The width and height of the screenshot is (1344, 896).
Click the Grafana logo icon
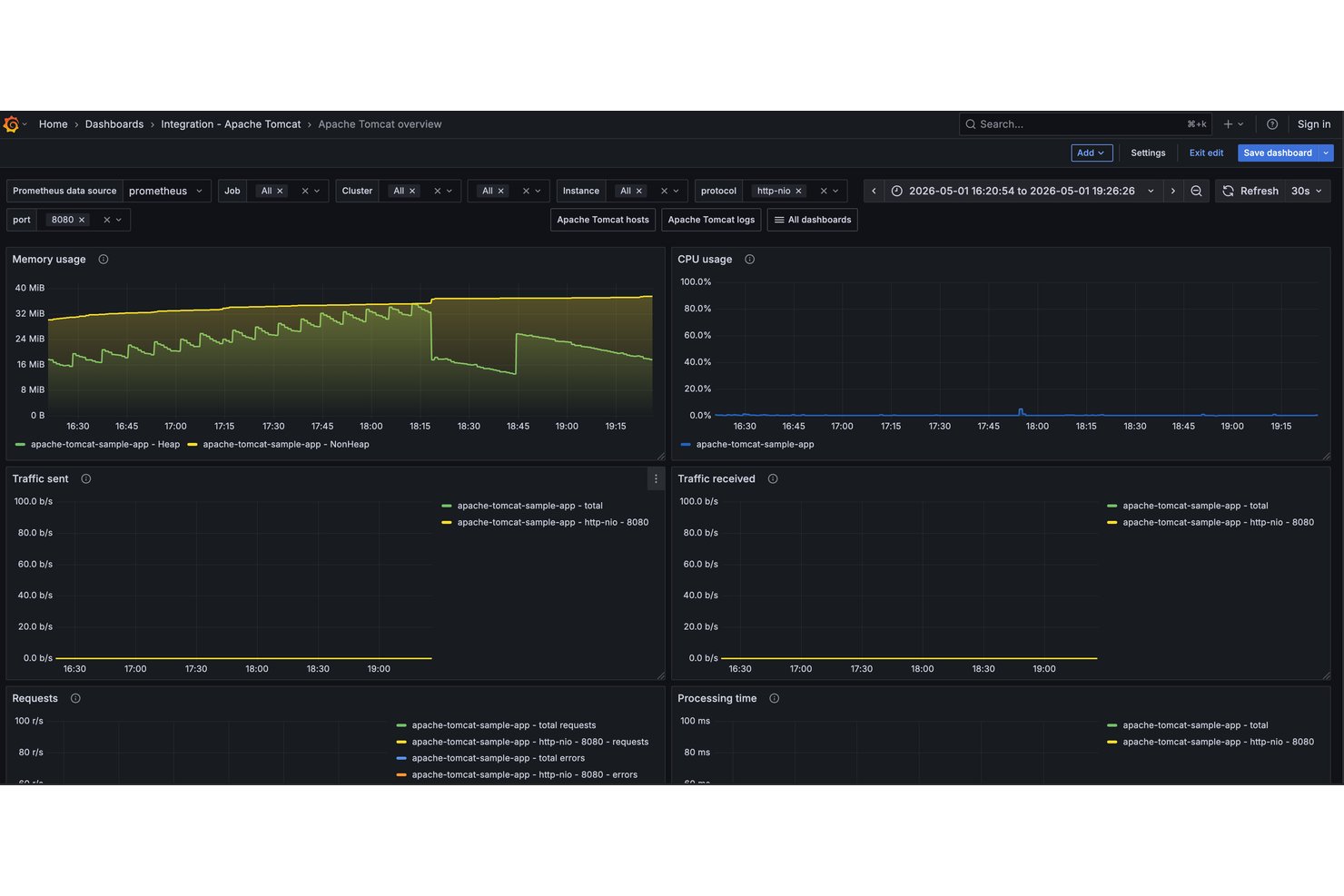click(11, 124)
